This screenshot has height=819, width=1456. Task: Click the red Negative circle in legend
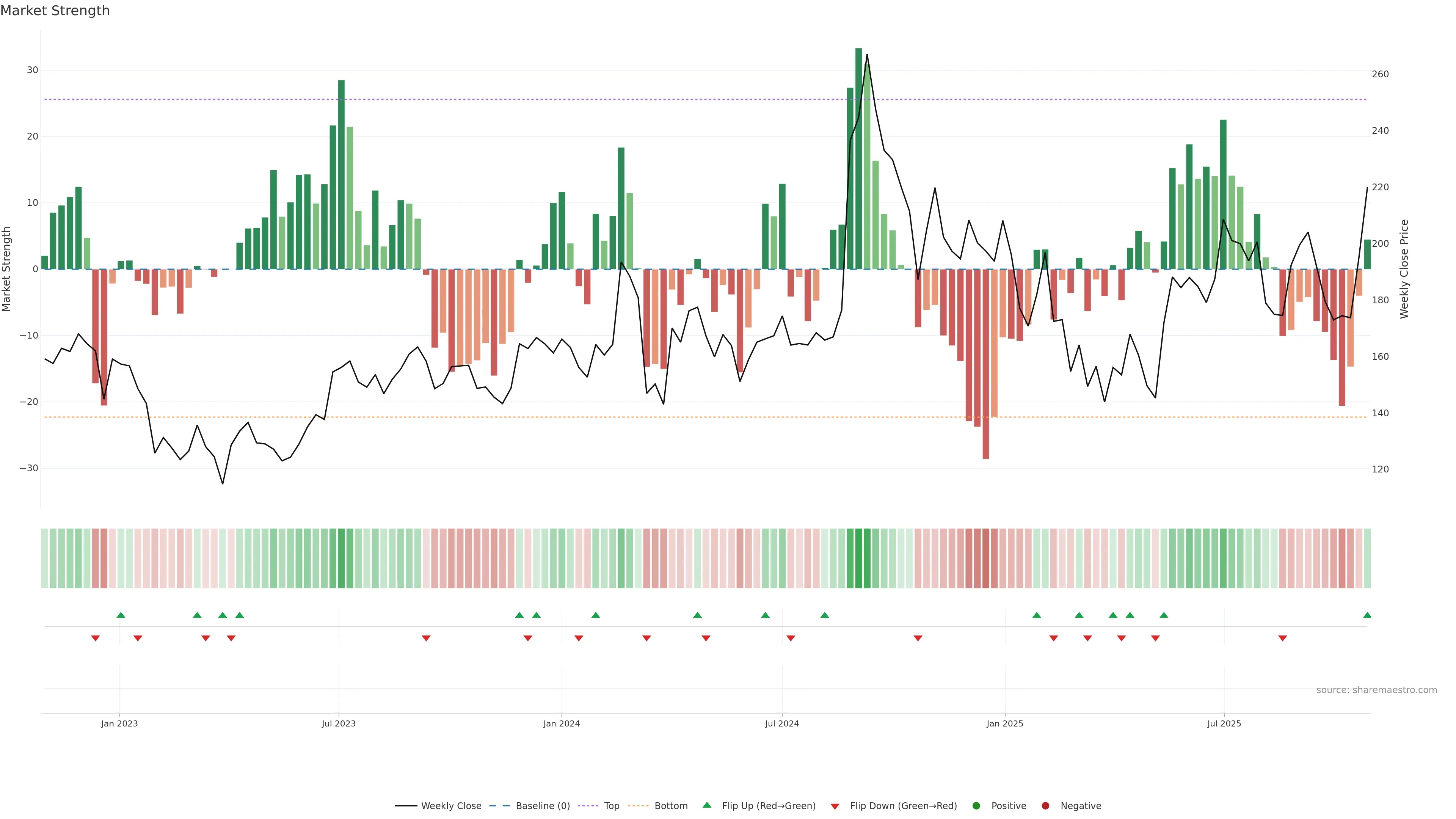pyautogui.click(x=1045, y=805)
